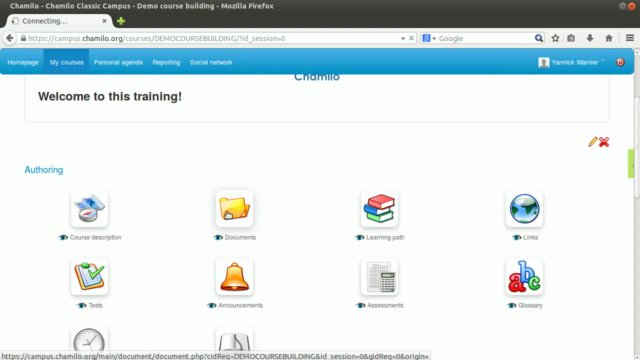Click the Links text link
Image resolution: width=640 pixels, height=360 pixels.
tap(531, 238)
